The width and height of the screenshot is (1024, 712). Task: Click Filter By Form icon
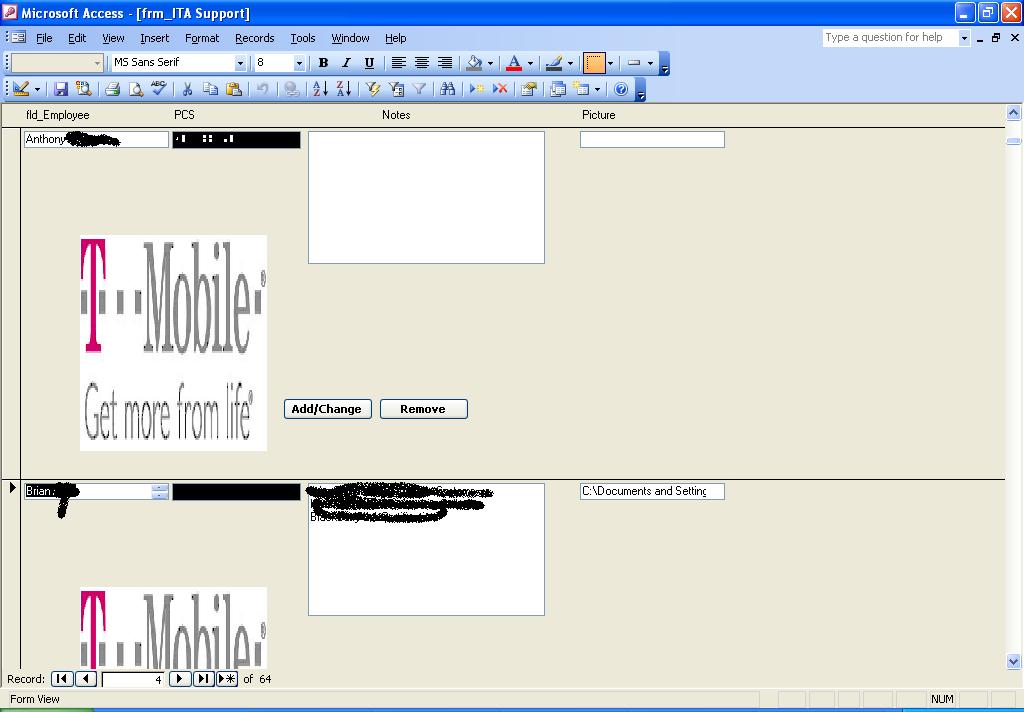tap(396, 89)
